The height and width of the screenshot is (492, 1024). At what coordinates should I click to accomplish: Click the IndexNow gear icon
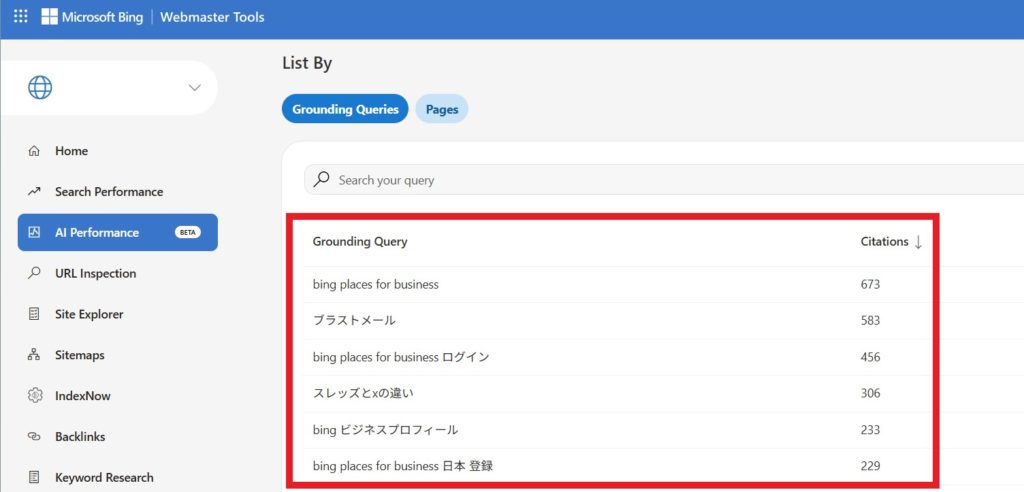point(35,396)
